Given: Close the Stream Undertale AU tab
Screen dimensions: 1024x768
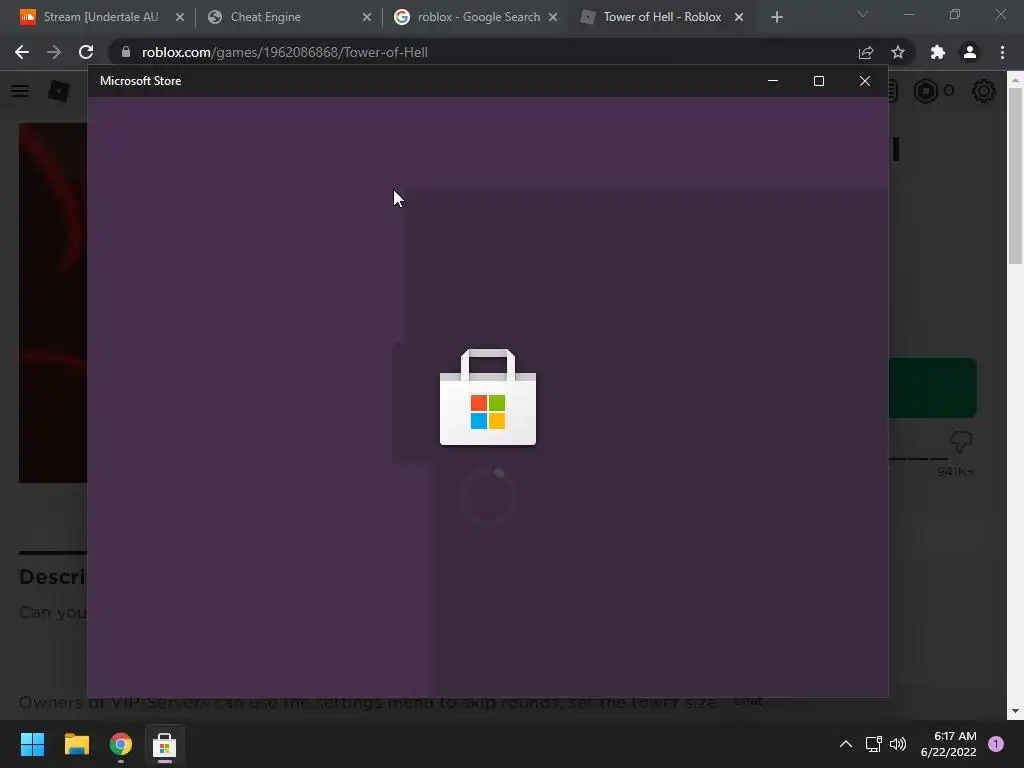Looking at the screenshot, I should tap(180, 17).
